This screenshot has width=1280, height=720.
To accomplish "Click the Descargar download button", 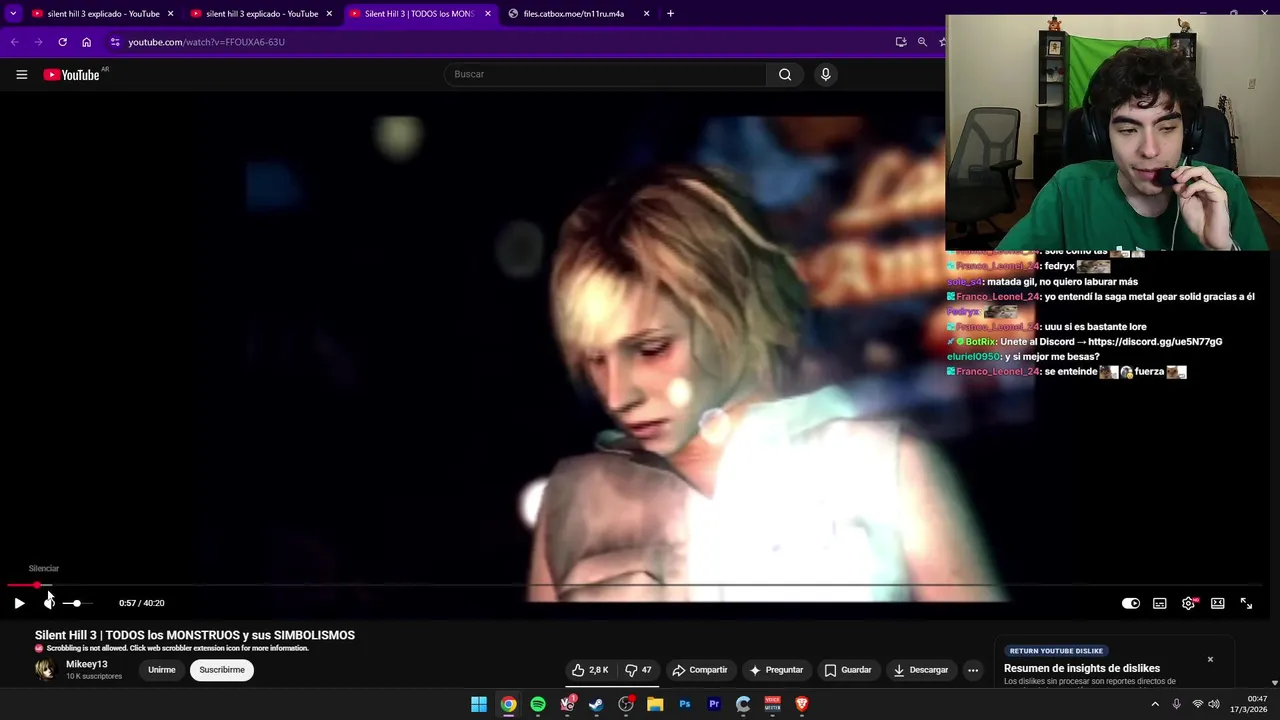I will tap(921, 670).
